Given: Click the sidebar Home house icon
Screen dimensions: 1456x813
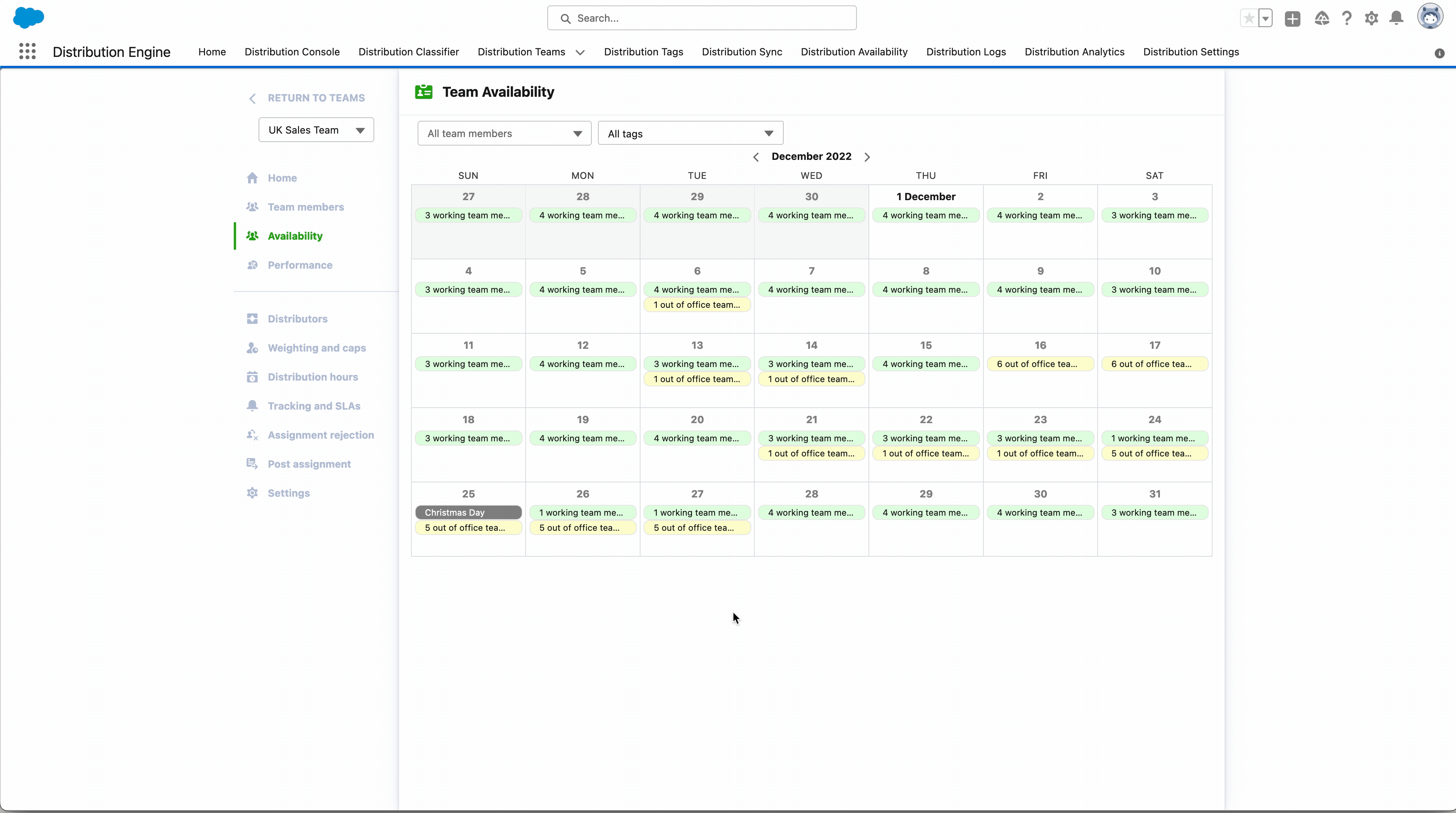Looking at the screenshot, I should (252, 178).
